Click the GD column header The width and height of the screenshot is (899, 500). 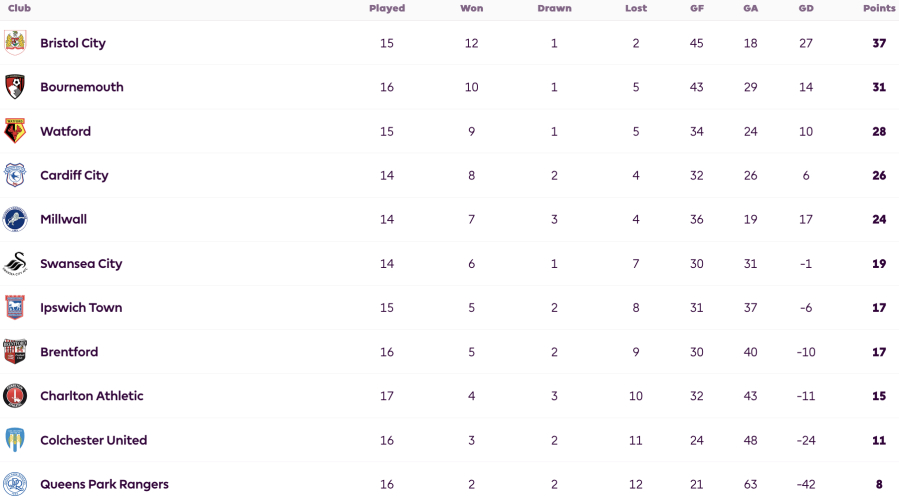[806, 8]
